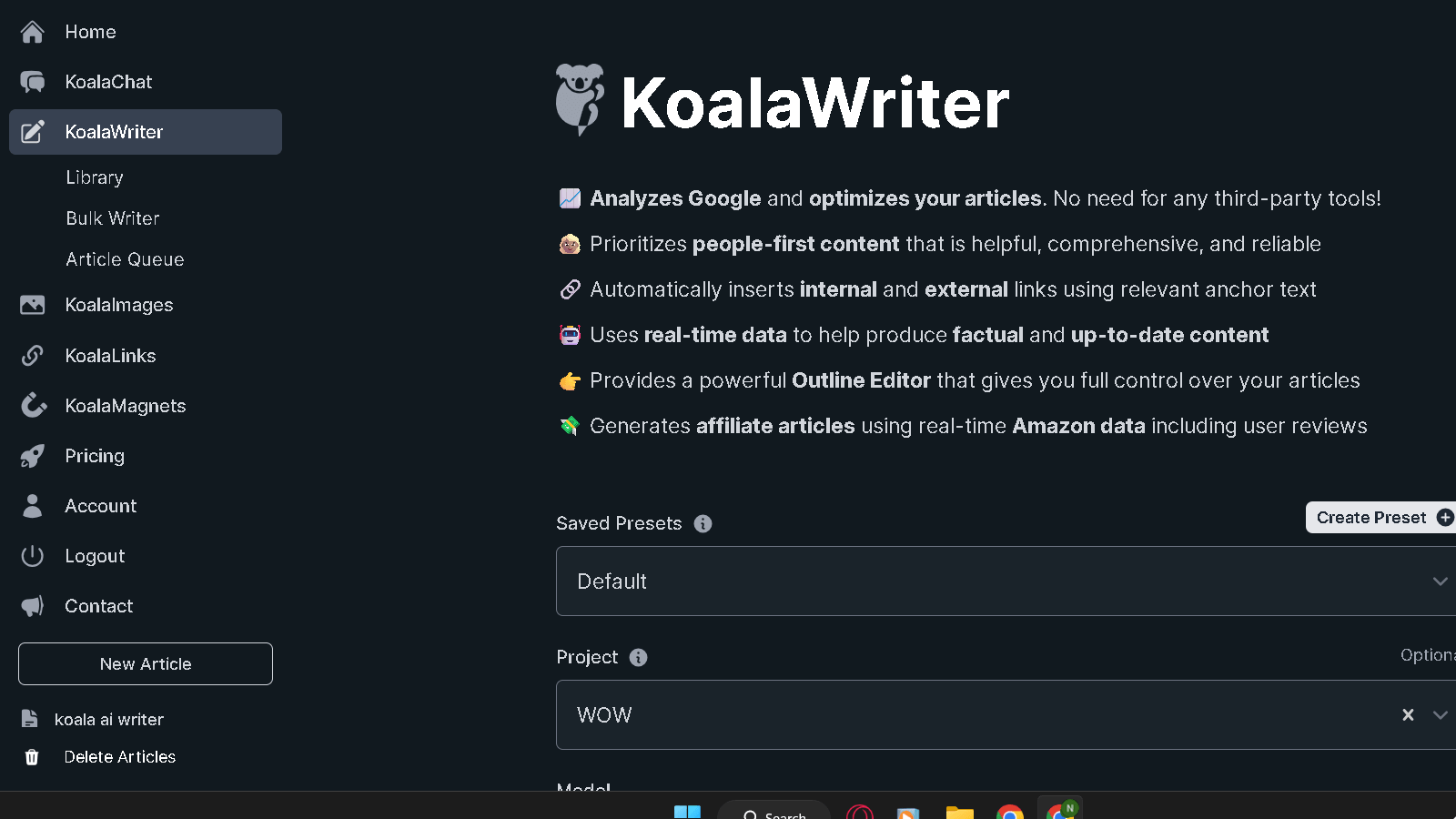Show the Saved Presets info tooltip

click(702, 523)
